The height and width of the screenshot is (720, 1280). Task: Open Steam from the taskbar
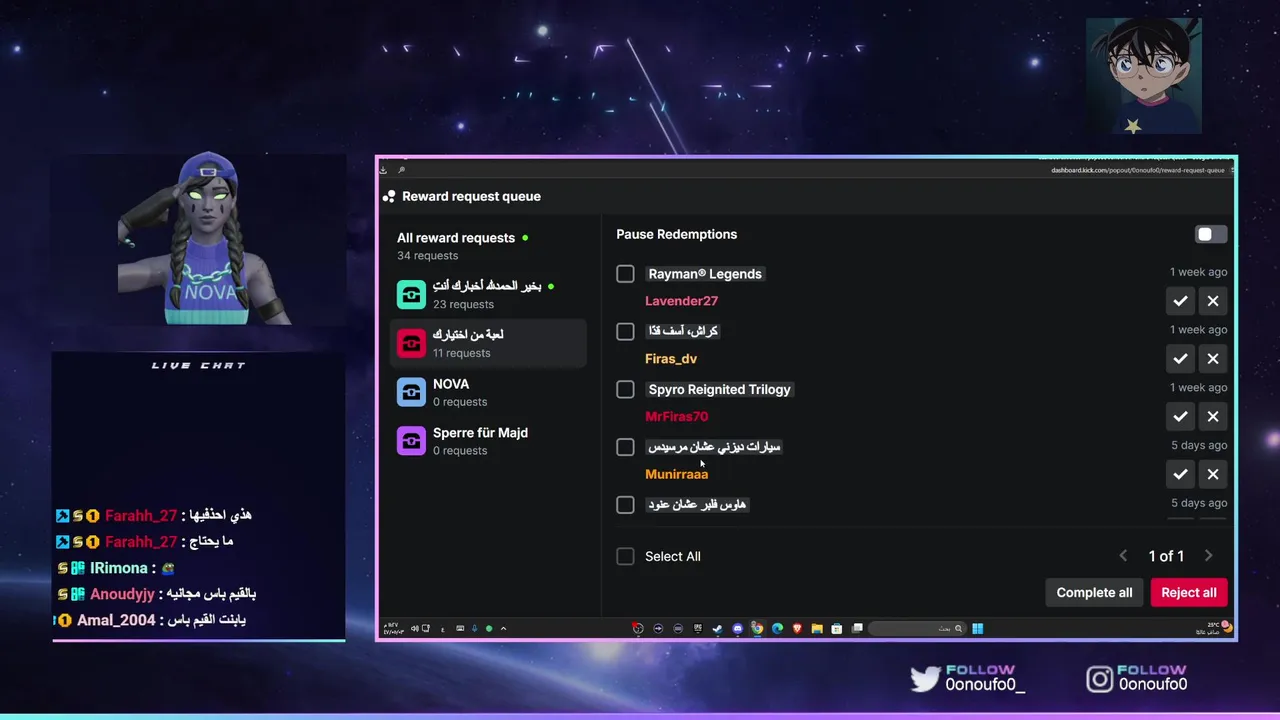717,629
